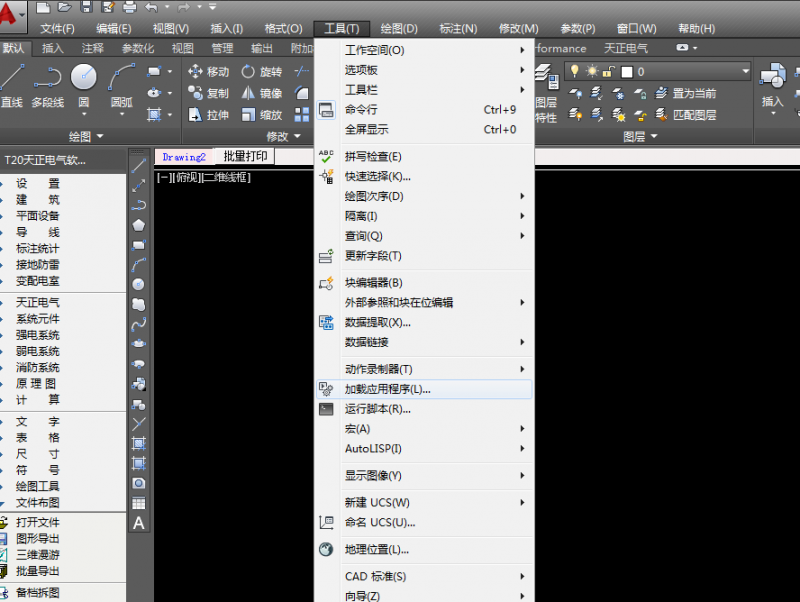Viewport: 800px width, 602px height.
Task: Select spline tool in vertical draw toolbar
Action: (x=138, y=324)
